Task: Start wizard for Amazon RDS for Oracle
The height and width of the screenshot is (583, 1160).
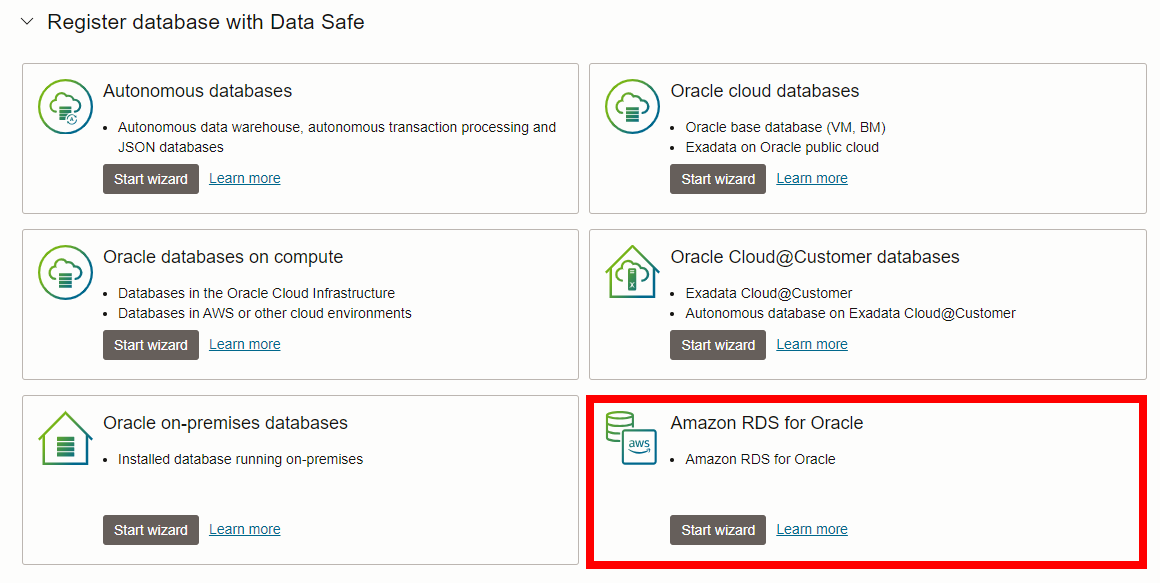Action: (x=717, y=529)
